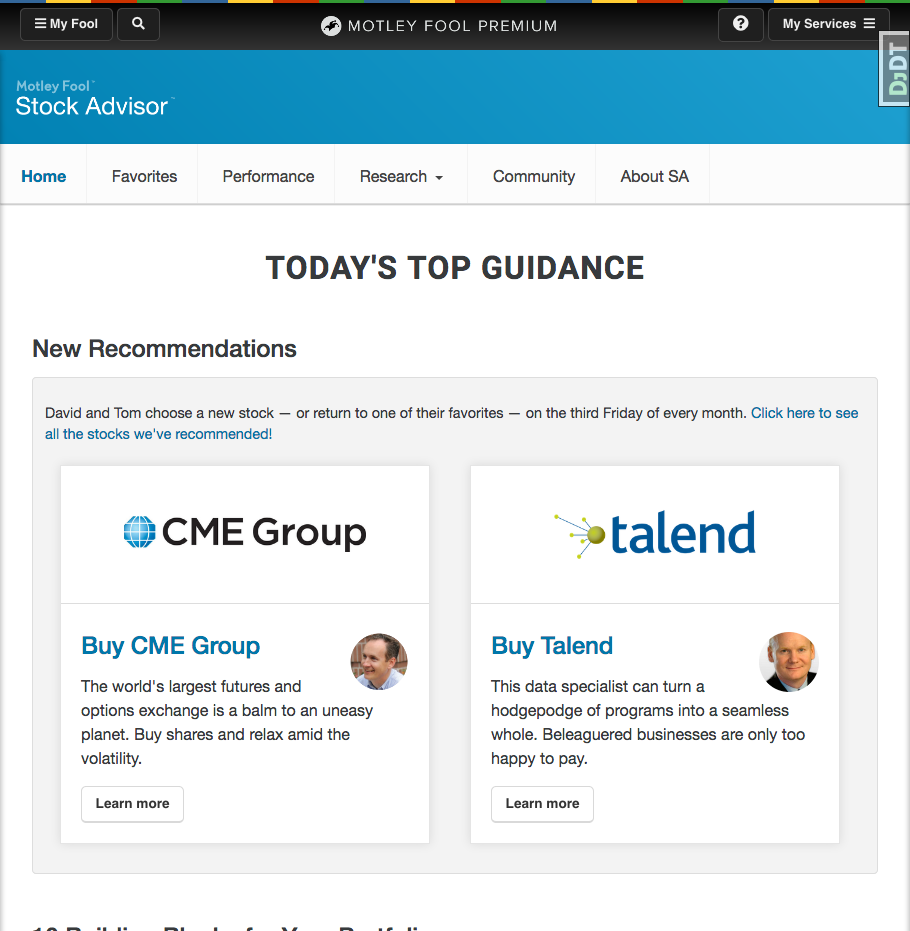Click the New Recommendations heading
This screenshot has width=910, height=931.
click(x=164, y=349)
